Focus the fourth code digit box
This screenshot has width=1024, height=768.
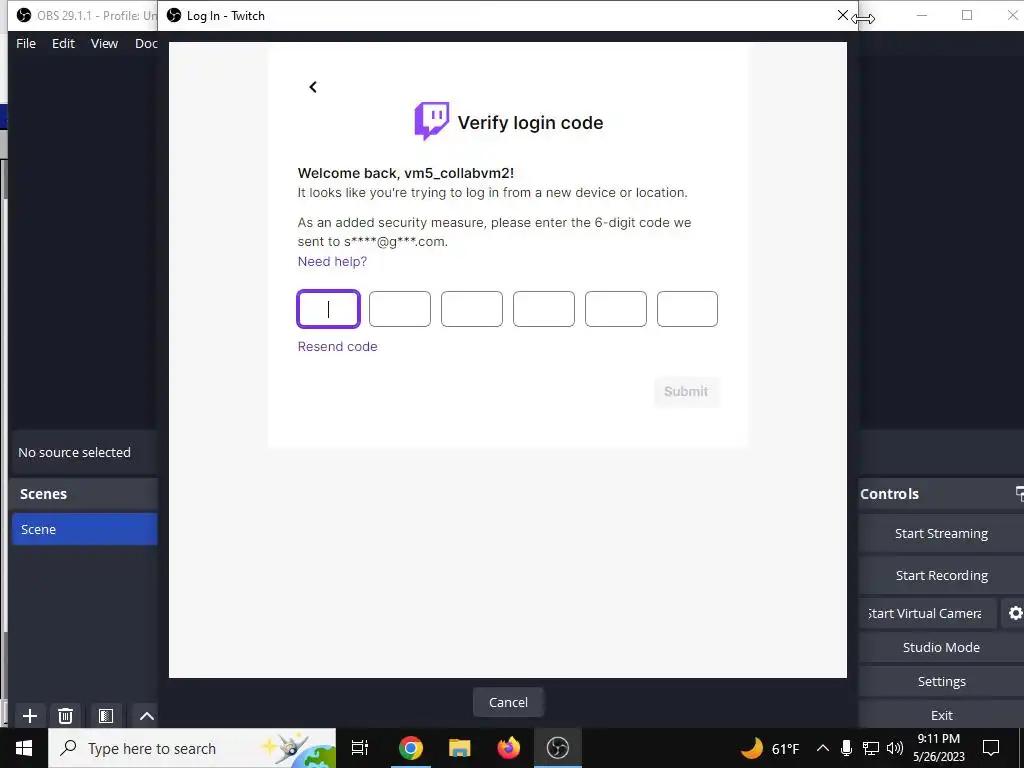coord(543,309)
